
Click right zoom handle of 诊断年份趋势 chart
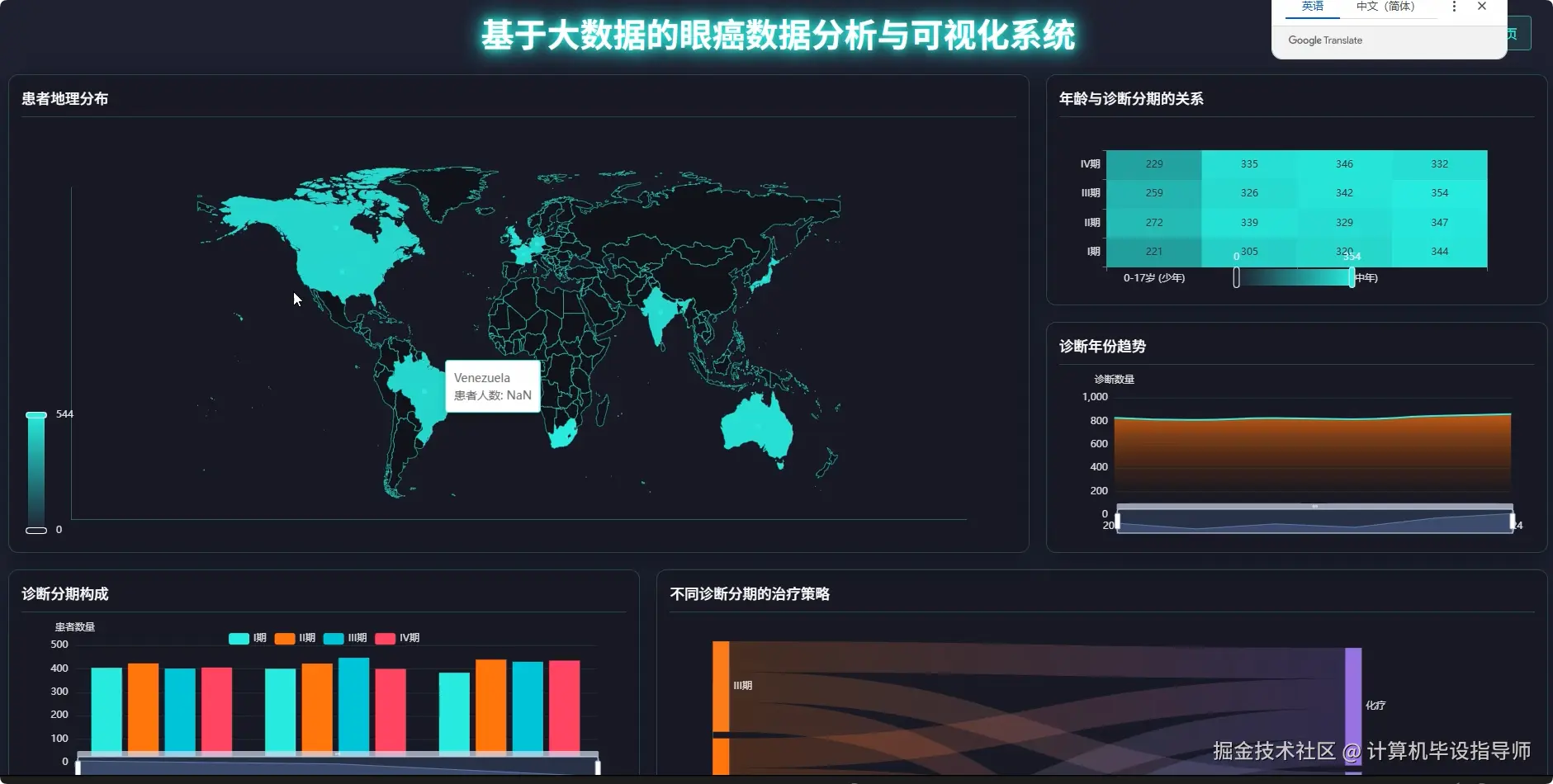[x=1513, y=522]
